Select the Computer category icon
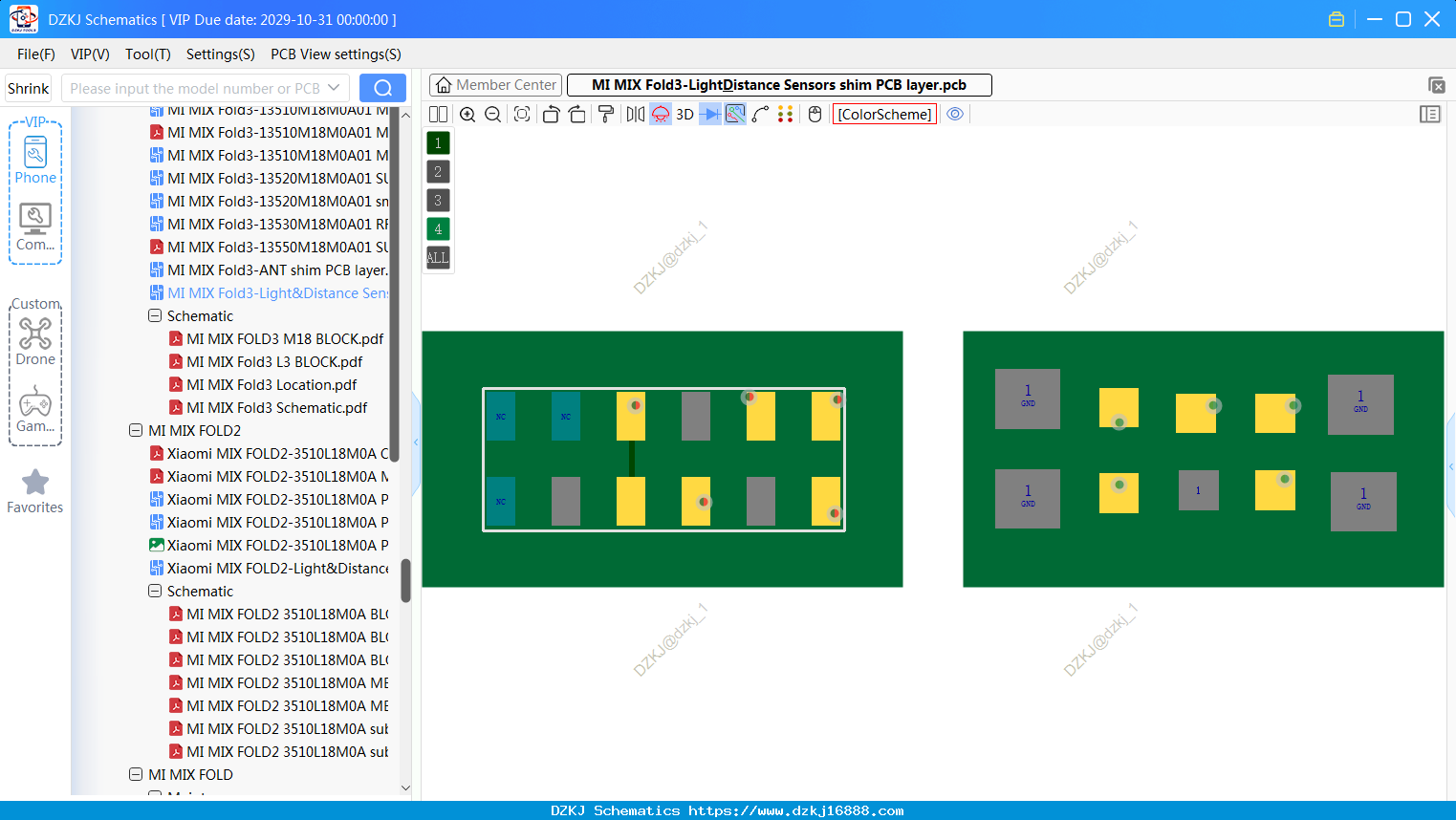1456x820 pixels. pos(35,227)
